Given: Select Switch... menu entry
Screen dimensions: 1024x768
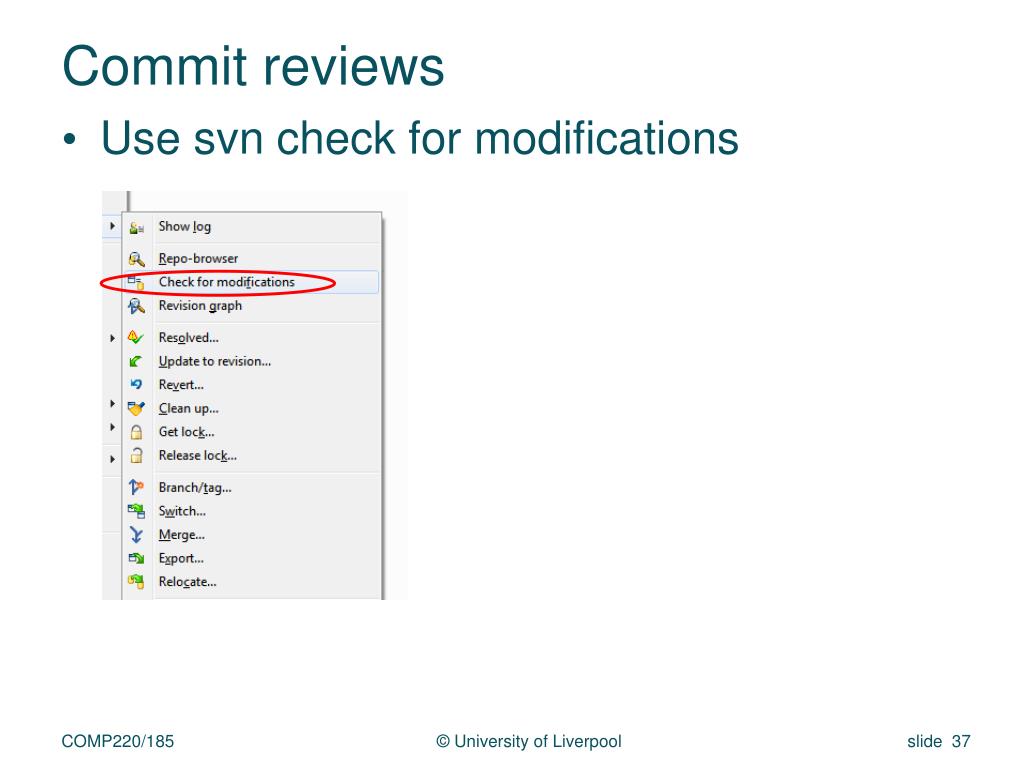Looking at the screenshot, I should [251, 511].
